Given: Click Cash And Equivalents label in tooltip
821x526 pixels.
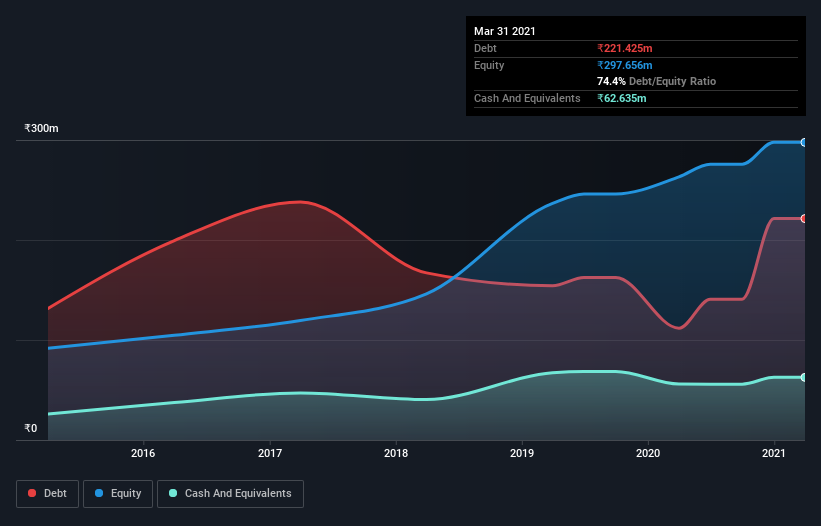Looking at the screenshot, I should coord(527,98).
